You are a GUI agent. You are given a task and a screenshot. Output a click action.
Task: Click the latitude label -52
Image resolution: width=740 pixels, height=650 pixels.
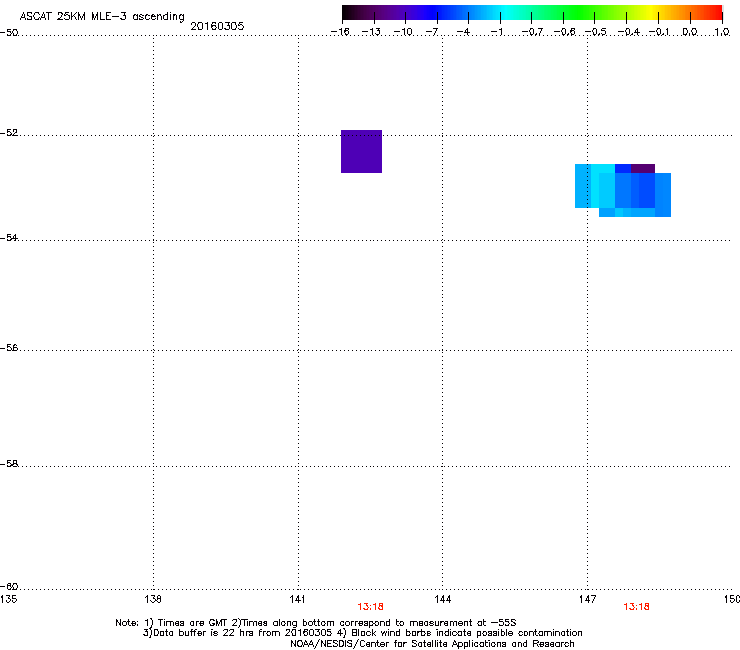(x=9, y=133)
